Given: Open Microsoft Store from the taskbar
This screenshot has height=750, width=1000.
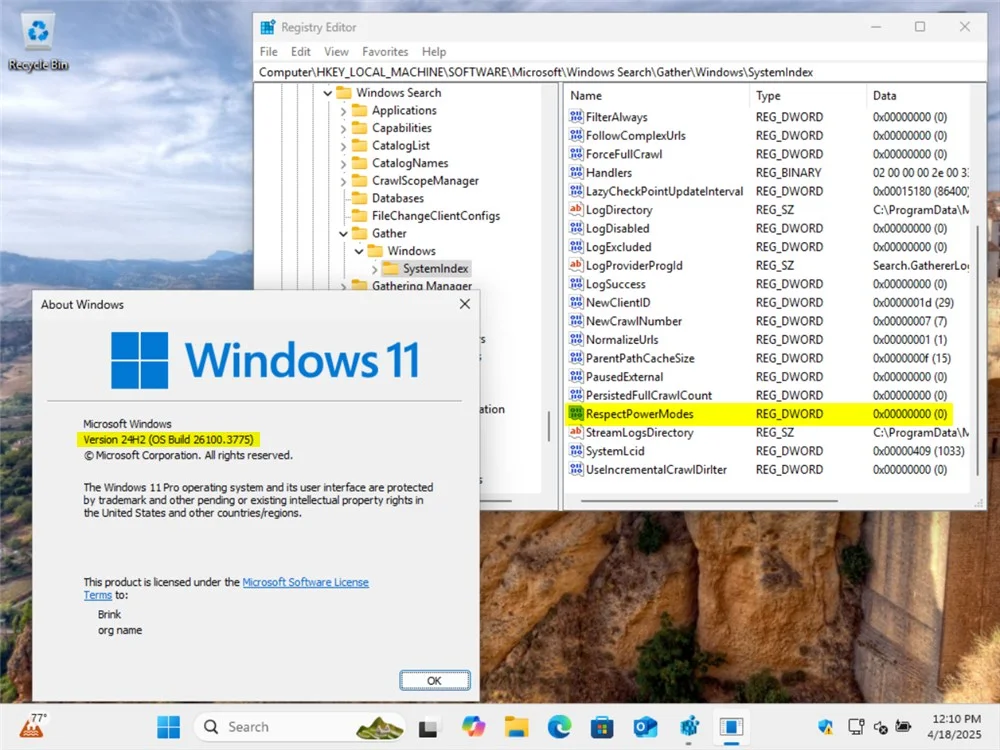Looking at the screenshot, I should click(x=602, y=727).
